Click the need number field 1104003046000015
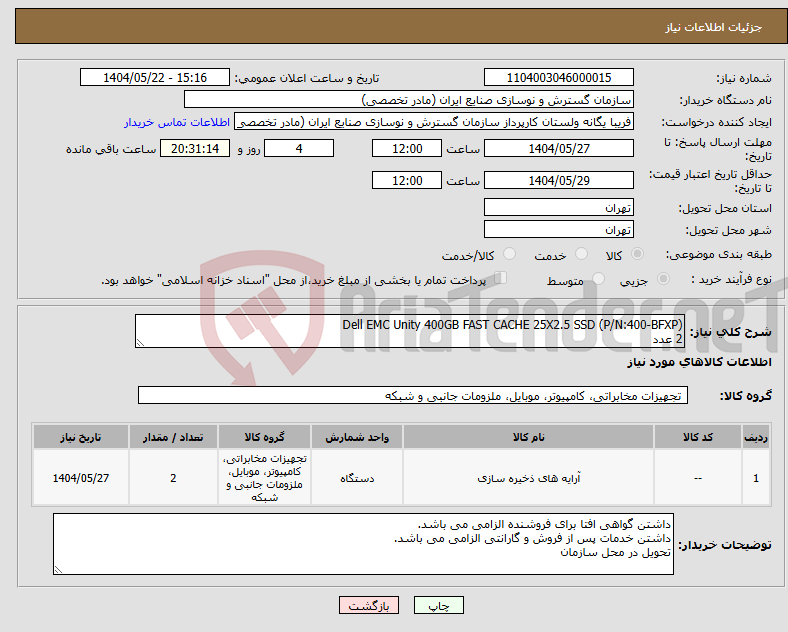The height and width of the screenshot is (632, 788). [x=558, y=77]
